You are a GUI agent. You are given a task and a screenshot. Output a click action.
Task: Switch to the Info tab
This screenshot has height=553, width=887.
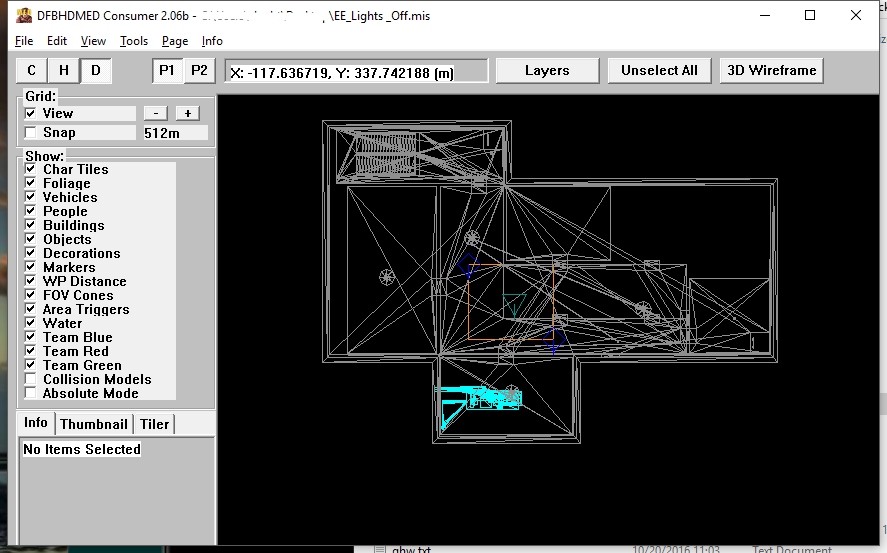pos(36,422)
